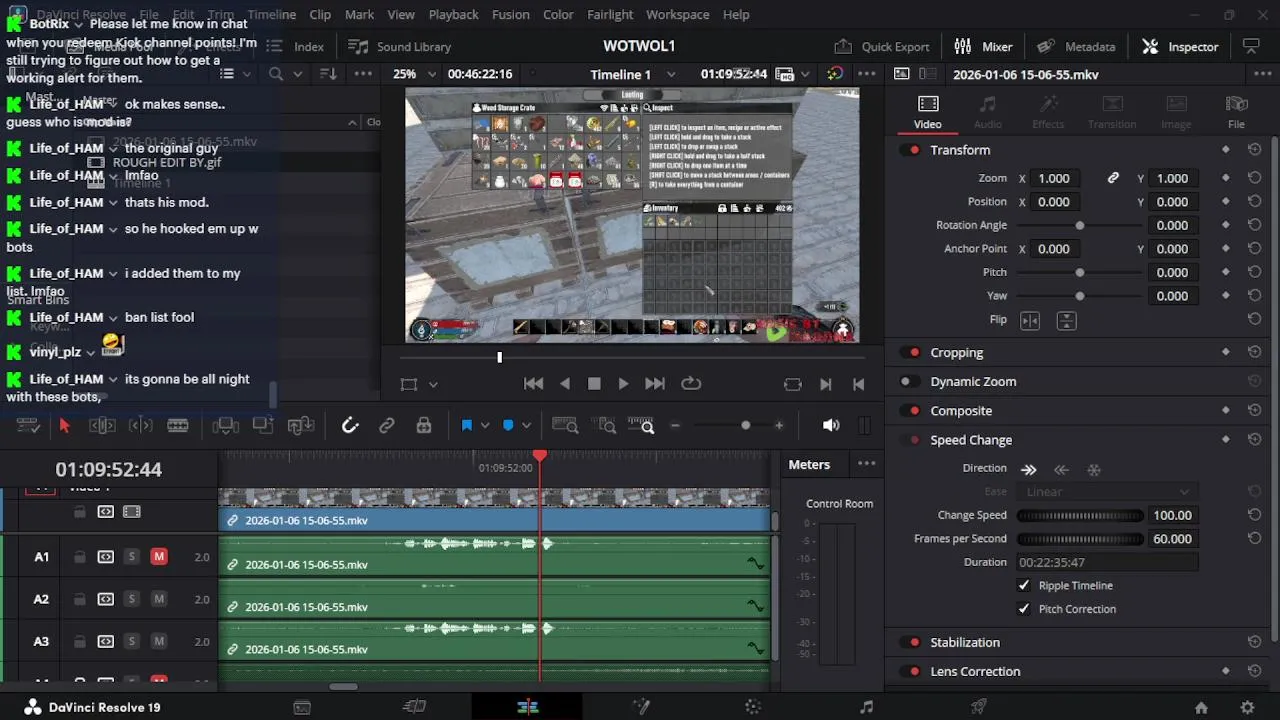1280x720 pixels.
Task: Disable the Stabilization section toggle
Action: (911, 643)
